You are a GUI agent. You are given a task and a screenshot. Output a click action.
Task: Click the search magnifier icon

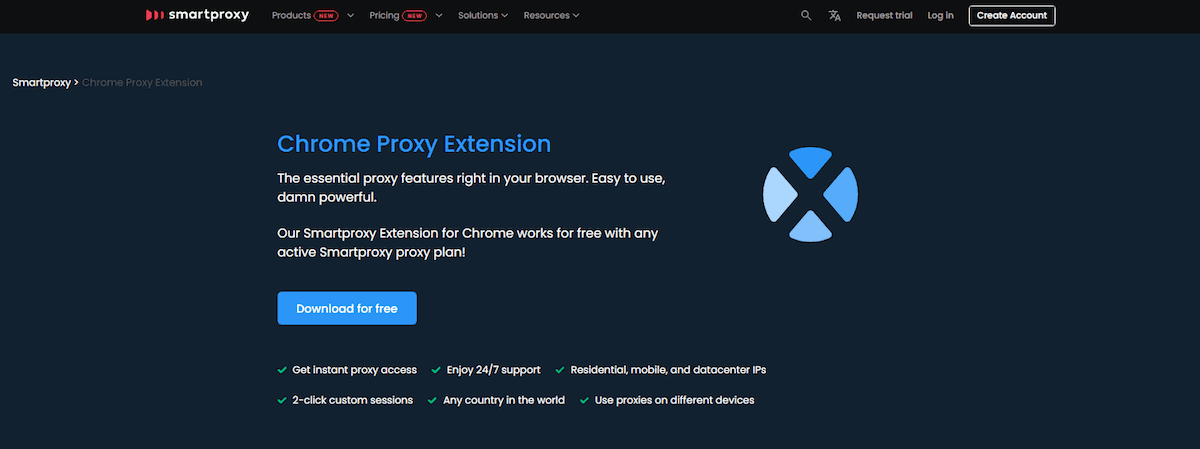coord(806,15)
